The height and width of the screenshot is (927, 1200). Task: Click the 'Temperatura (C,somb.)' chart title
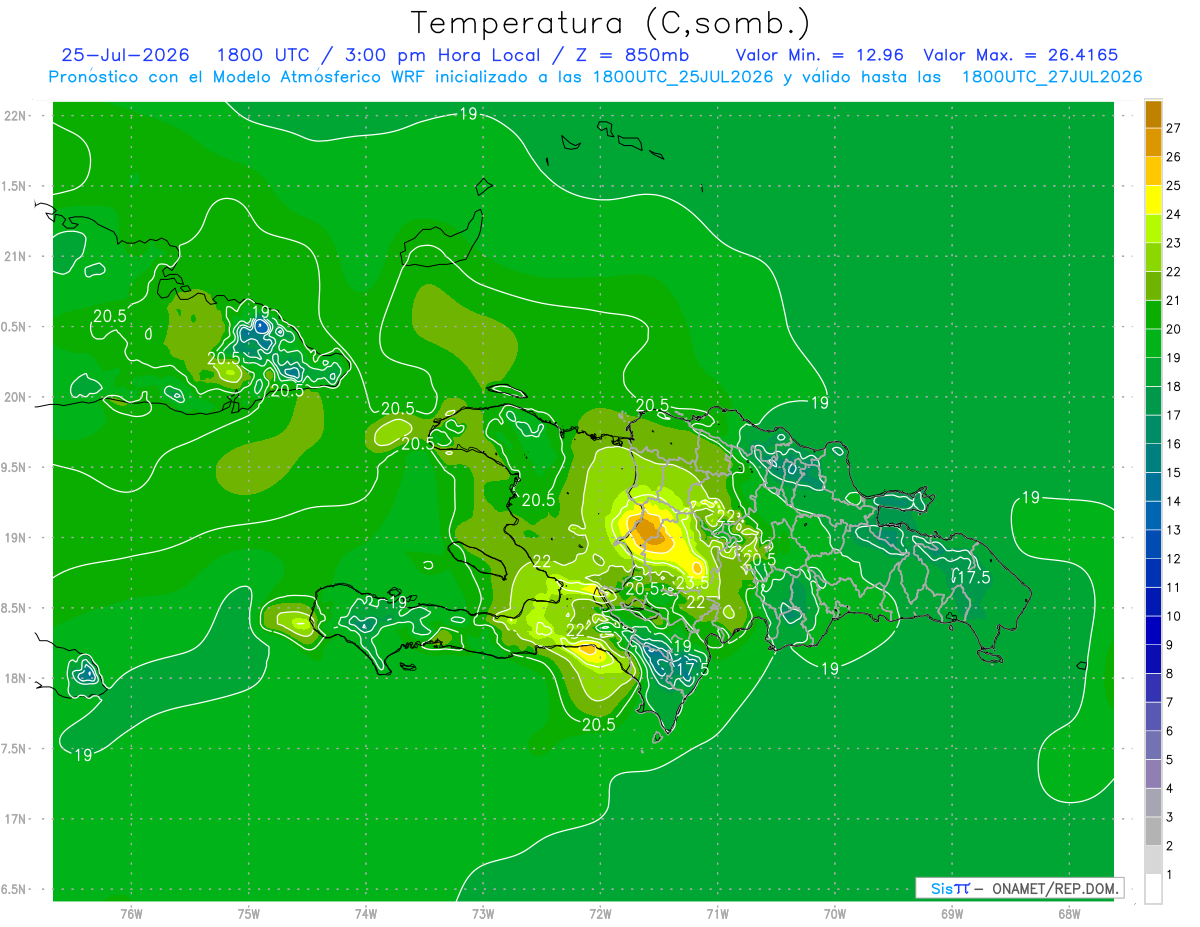click(x=610, y=23)
